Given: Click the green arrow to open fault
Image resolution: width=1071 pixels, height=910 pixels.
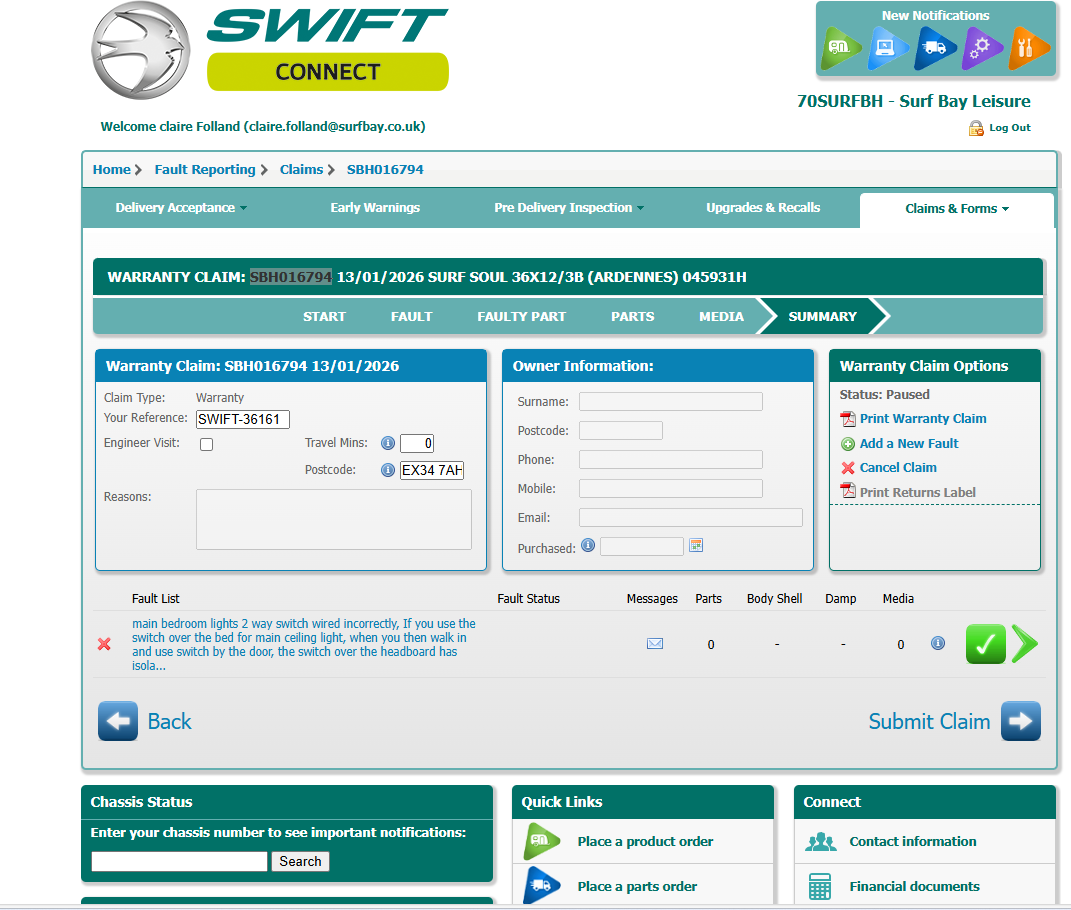Looking at the screenshot, I should [1025, 644].
